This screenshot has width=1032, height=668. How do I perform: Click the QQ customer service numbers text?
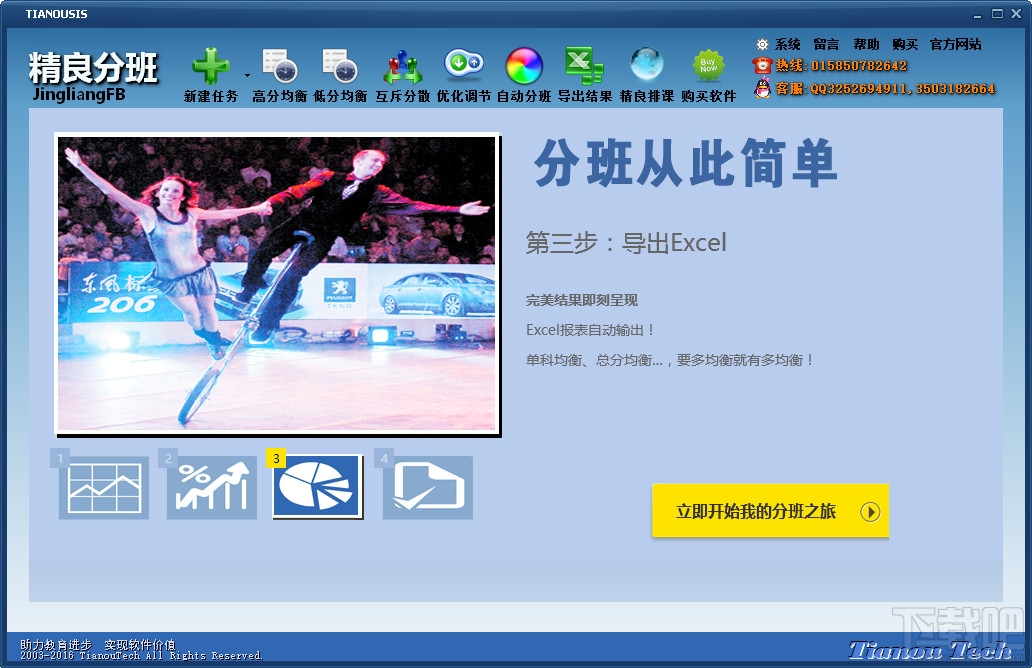click(x=902, y=88)
